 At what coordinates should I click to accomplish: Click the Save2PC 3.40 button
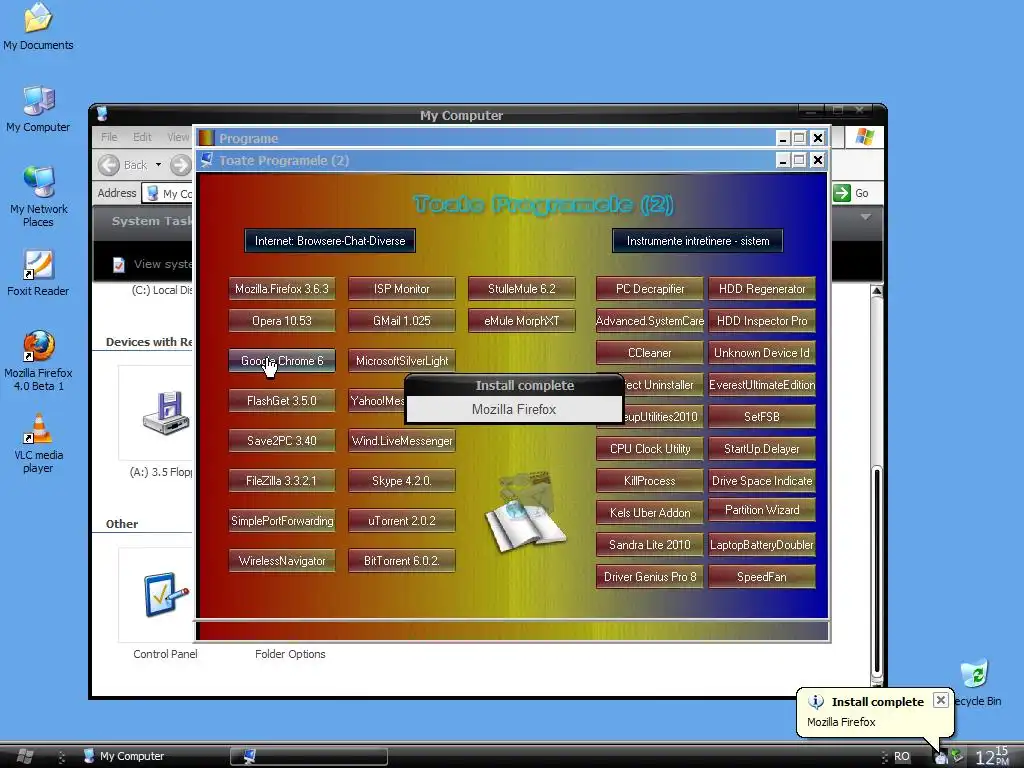pos(282,441)
